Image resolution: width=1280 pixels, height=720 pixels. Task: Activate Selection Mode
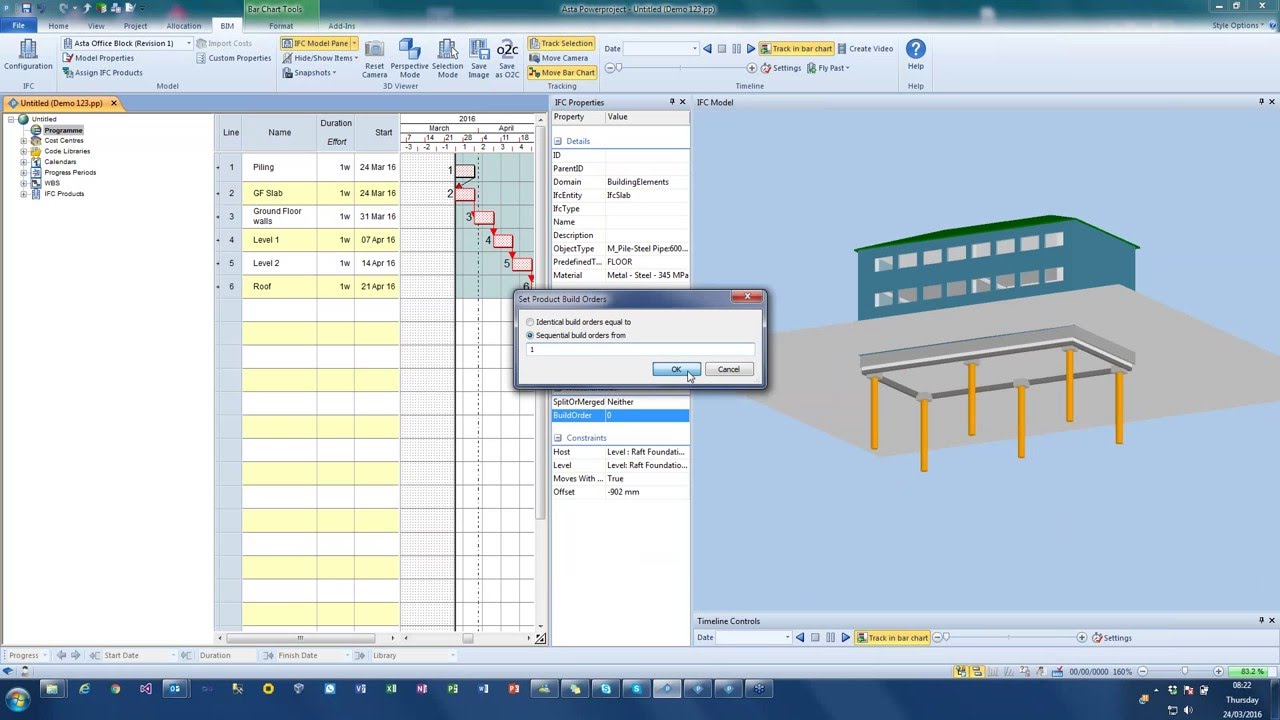[447, 58]
